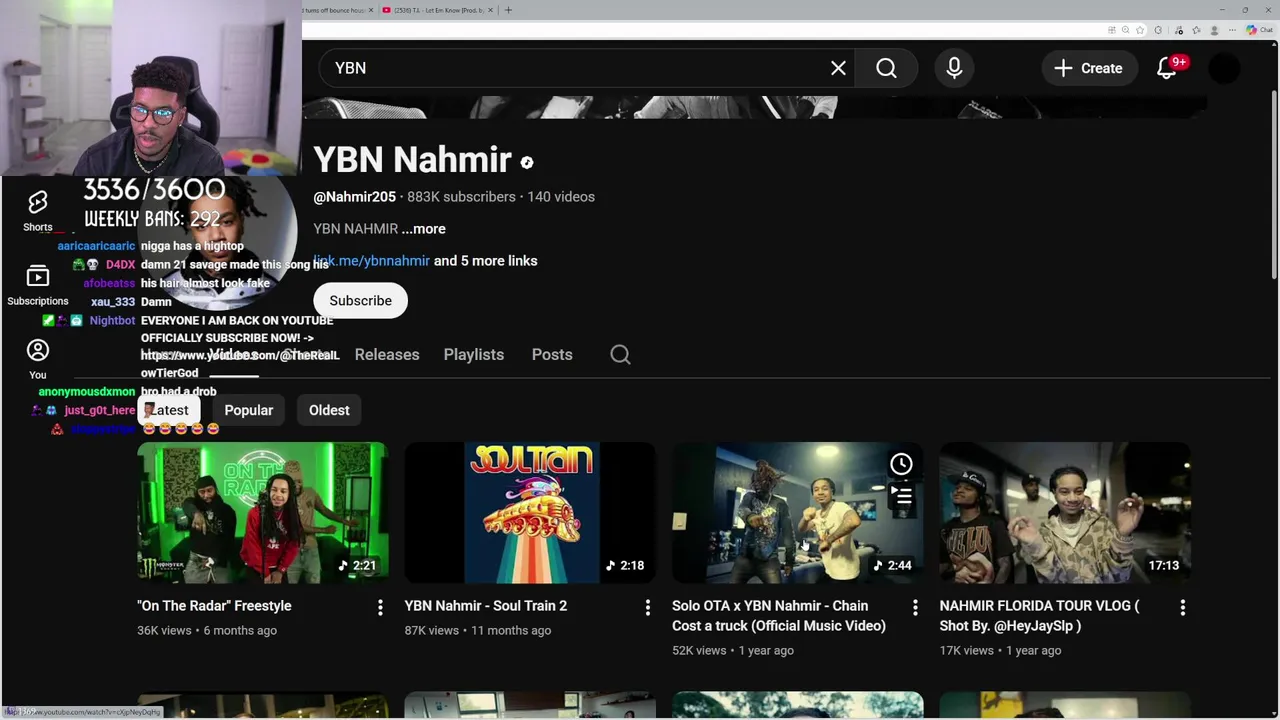Open the browser profile icon
Image resolution: width=1280 pixels, height=720 pixels.
click(1214, 31)
